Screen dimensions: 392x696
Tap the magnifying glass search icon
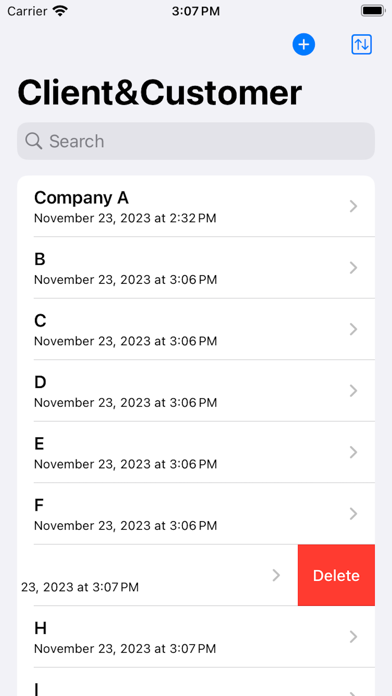tap(34, 141)
